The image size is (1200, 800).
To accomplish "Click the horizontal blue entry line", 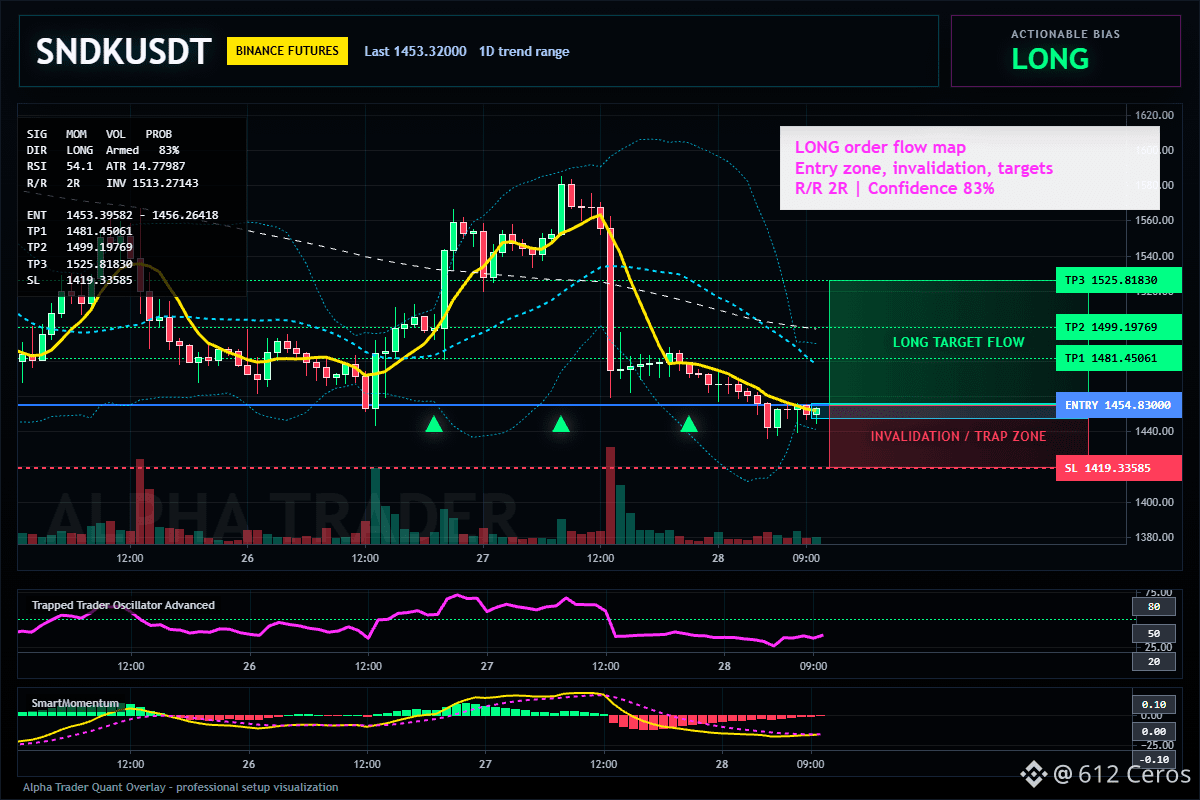I will tap(536, 405).
